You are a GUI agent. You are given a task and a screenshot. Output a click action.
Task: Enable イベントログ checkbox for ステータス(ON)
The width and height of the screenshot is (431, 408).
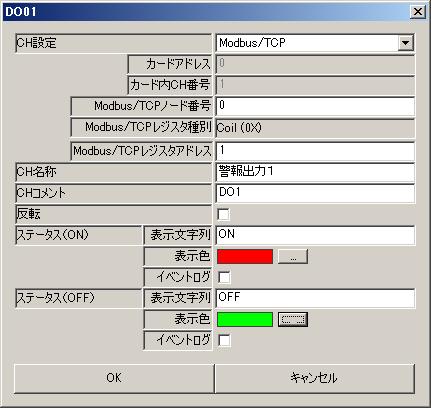(x=224, y=277)
